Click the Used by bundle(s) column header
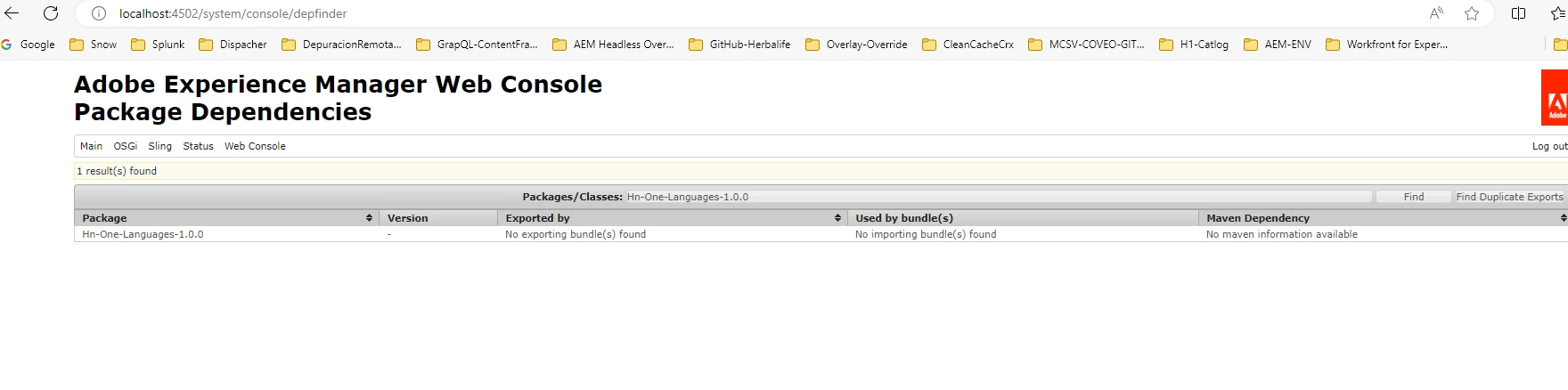Screen dimensions: 1568x390 1023,218
